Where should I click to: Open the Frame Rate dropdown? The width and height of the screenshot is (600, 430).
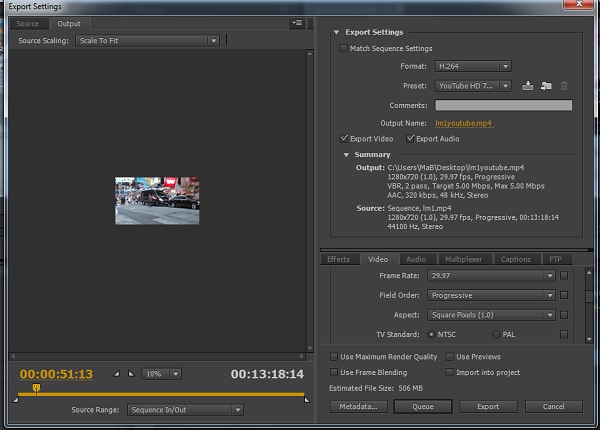[x=490, y=275]
